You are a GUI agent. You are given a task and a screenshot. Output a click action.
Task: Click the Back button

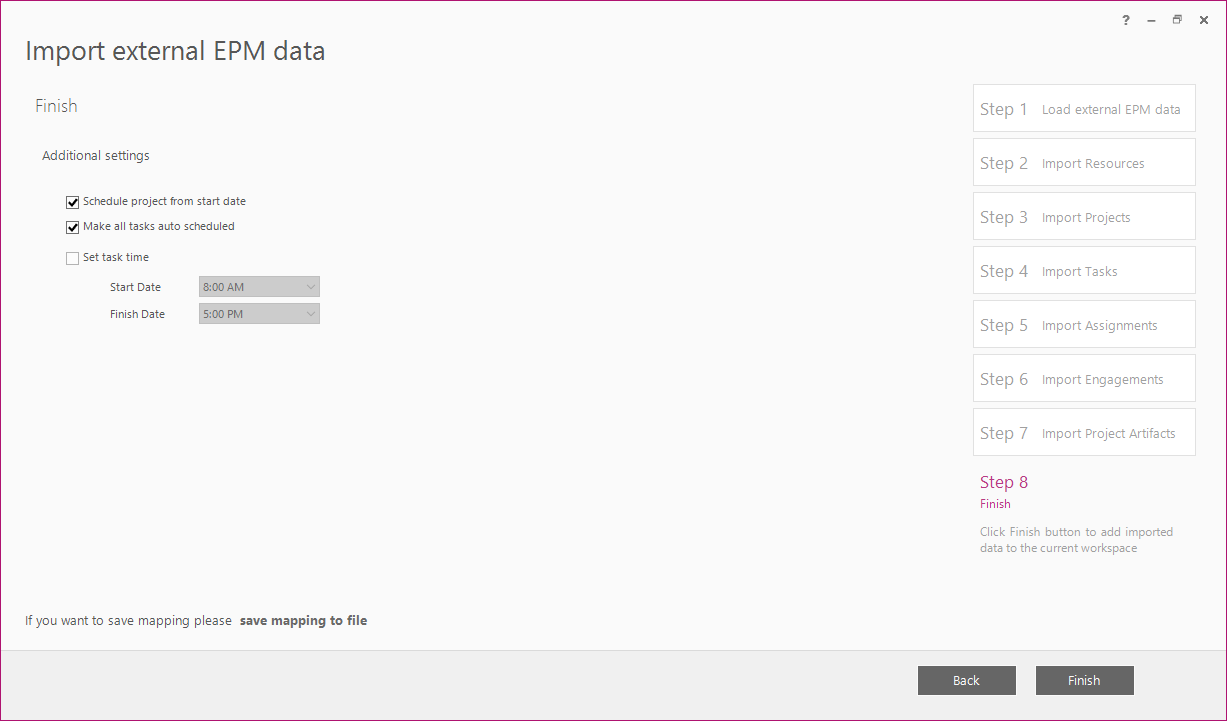(967, 680)
